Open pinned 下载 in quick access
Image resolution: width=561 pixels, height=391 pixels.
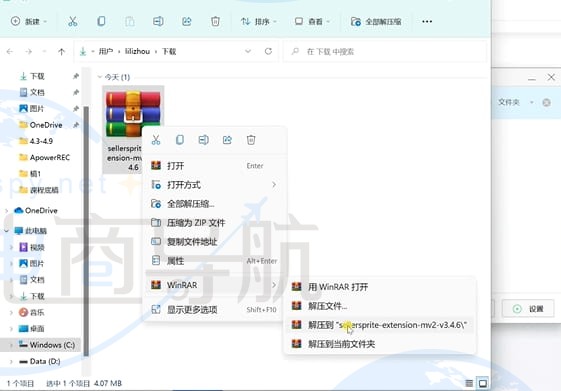pyautogui.click(x=37, y=76)
